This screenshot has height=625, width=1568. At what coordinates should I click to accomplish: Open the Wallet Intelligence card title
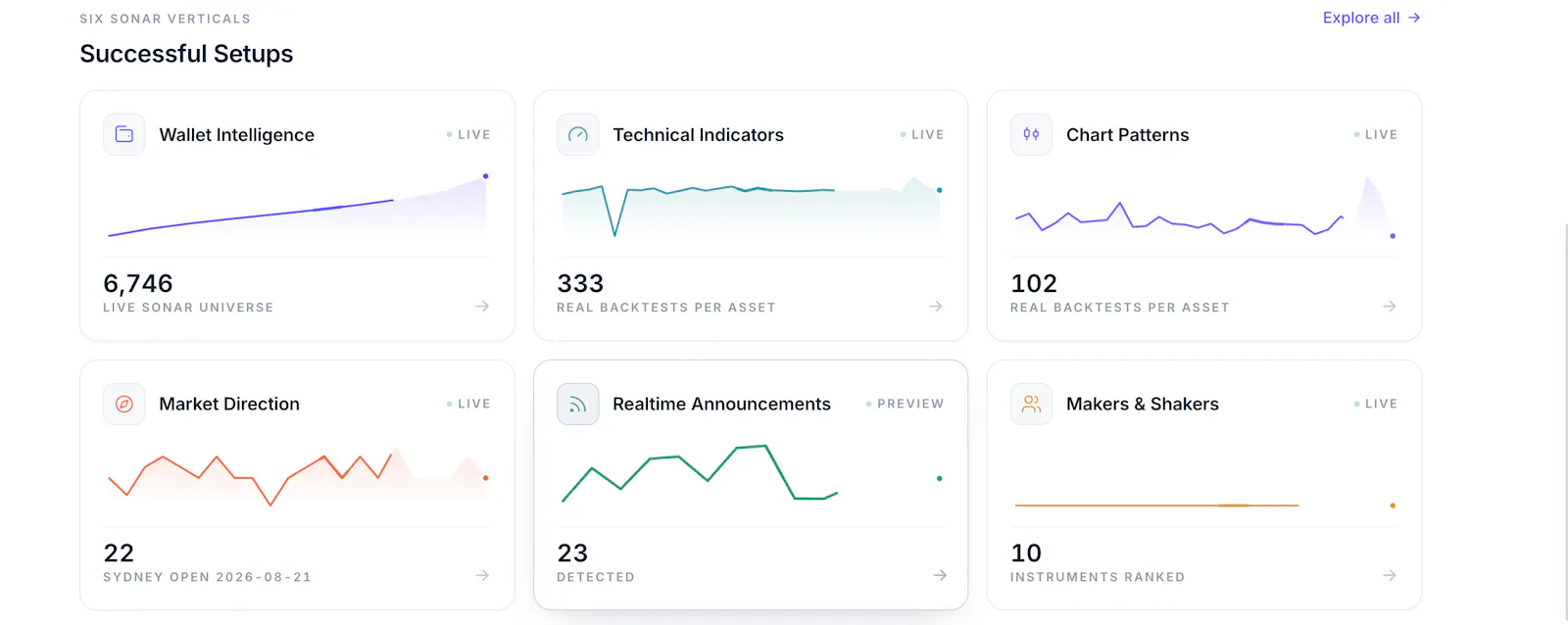(x=237, y=134)
